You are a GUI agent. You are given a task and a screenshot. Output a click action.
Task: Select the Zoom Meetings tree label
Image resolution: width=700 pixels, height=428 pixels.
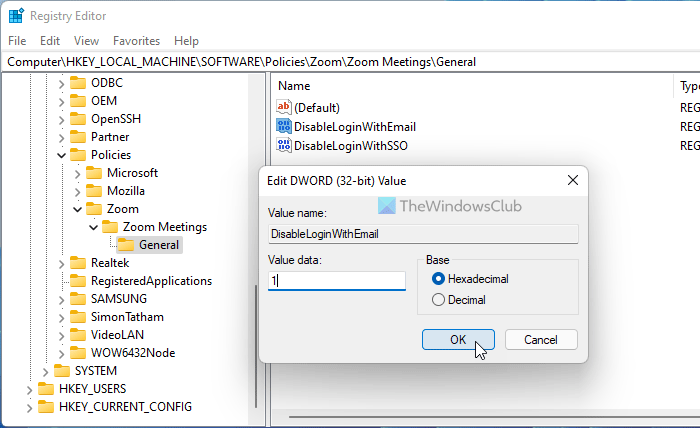tap(165, 227)
